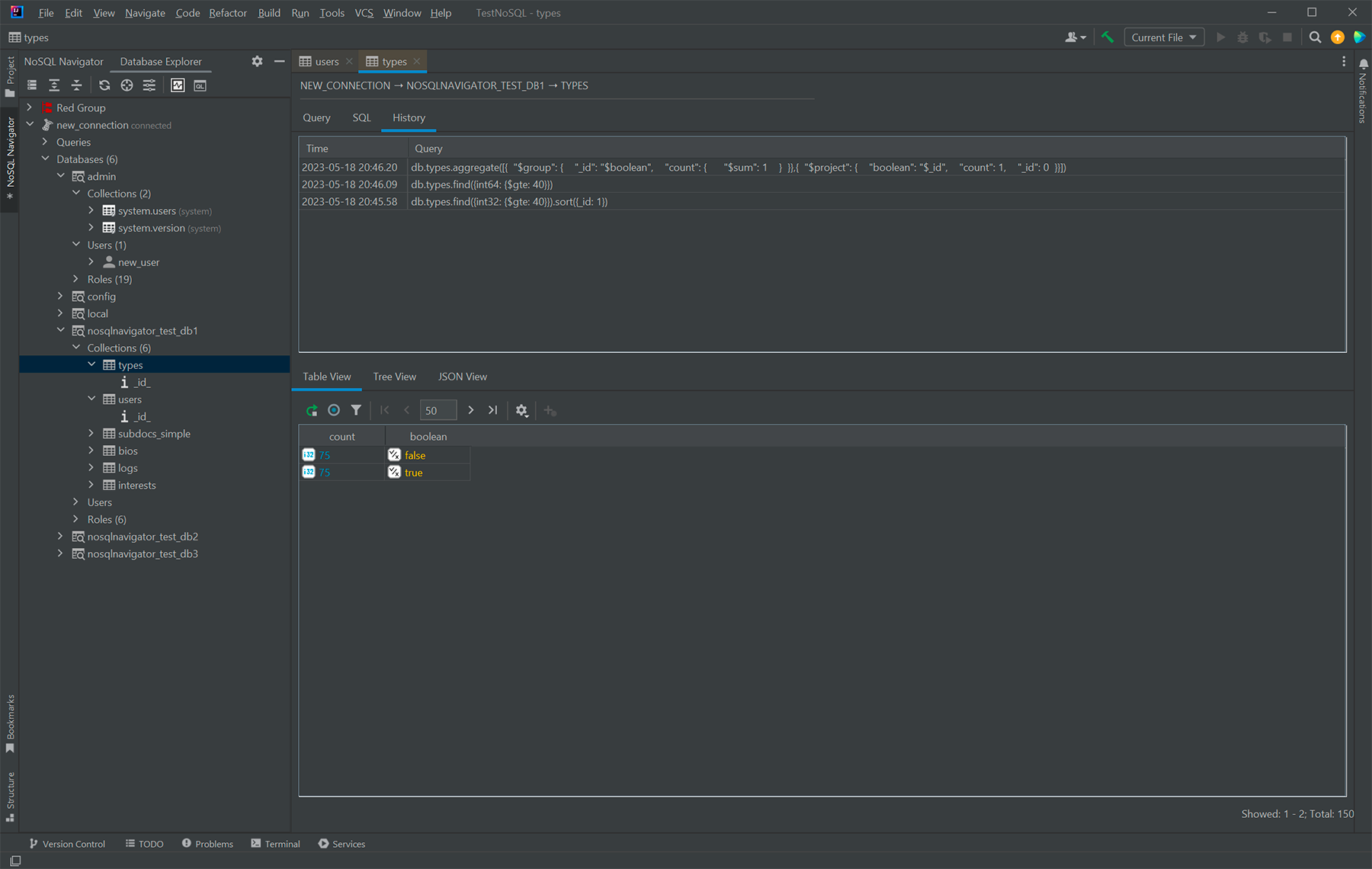Switch to JSON View
Screen dimensions: 1372x869
(x=462, y=377)
